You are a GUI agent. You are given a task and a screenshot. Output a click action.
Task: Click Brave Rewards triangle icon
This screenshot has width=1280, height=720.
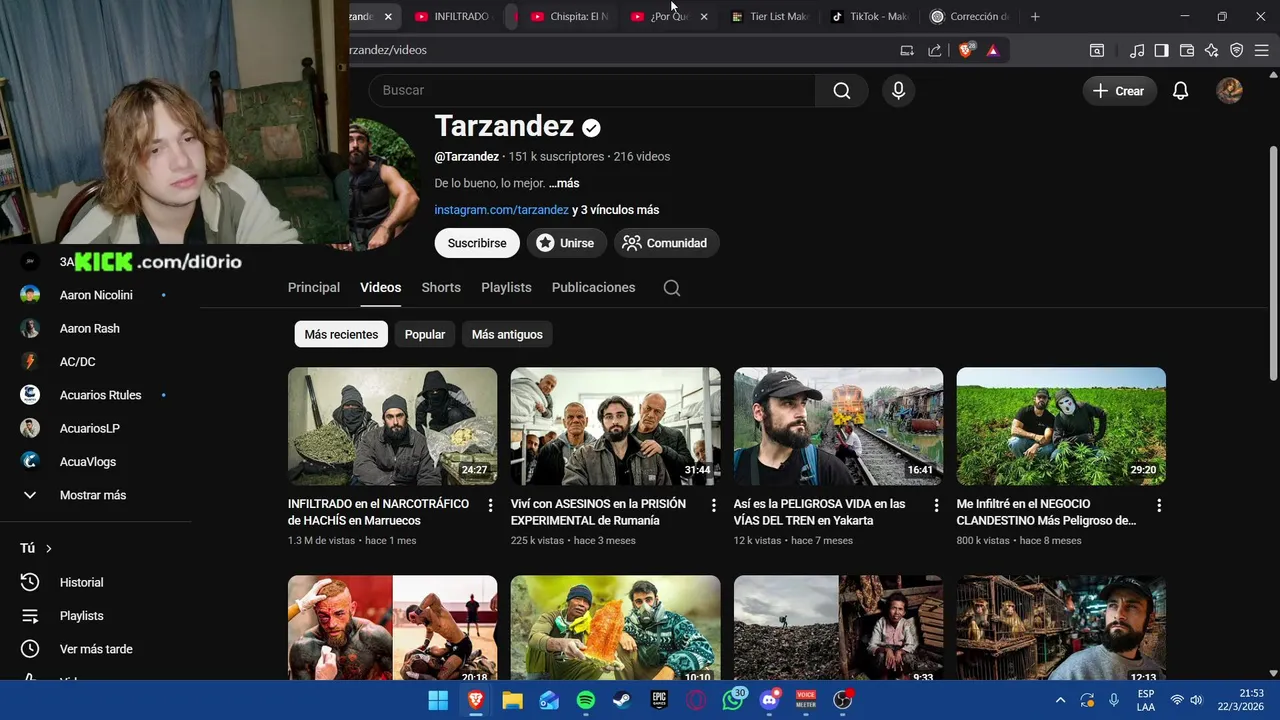click(x=993, y=50)
